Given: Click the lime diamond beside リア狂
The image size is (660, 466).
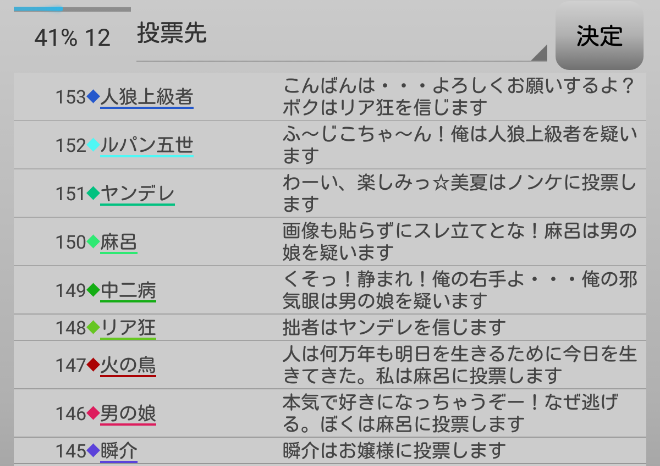Looking at the screenshot, I should point(94,327).
